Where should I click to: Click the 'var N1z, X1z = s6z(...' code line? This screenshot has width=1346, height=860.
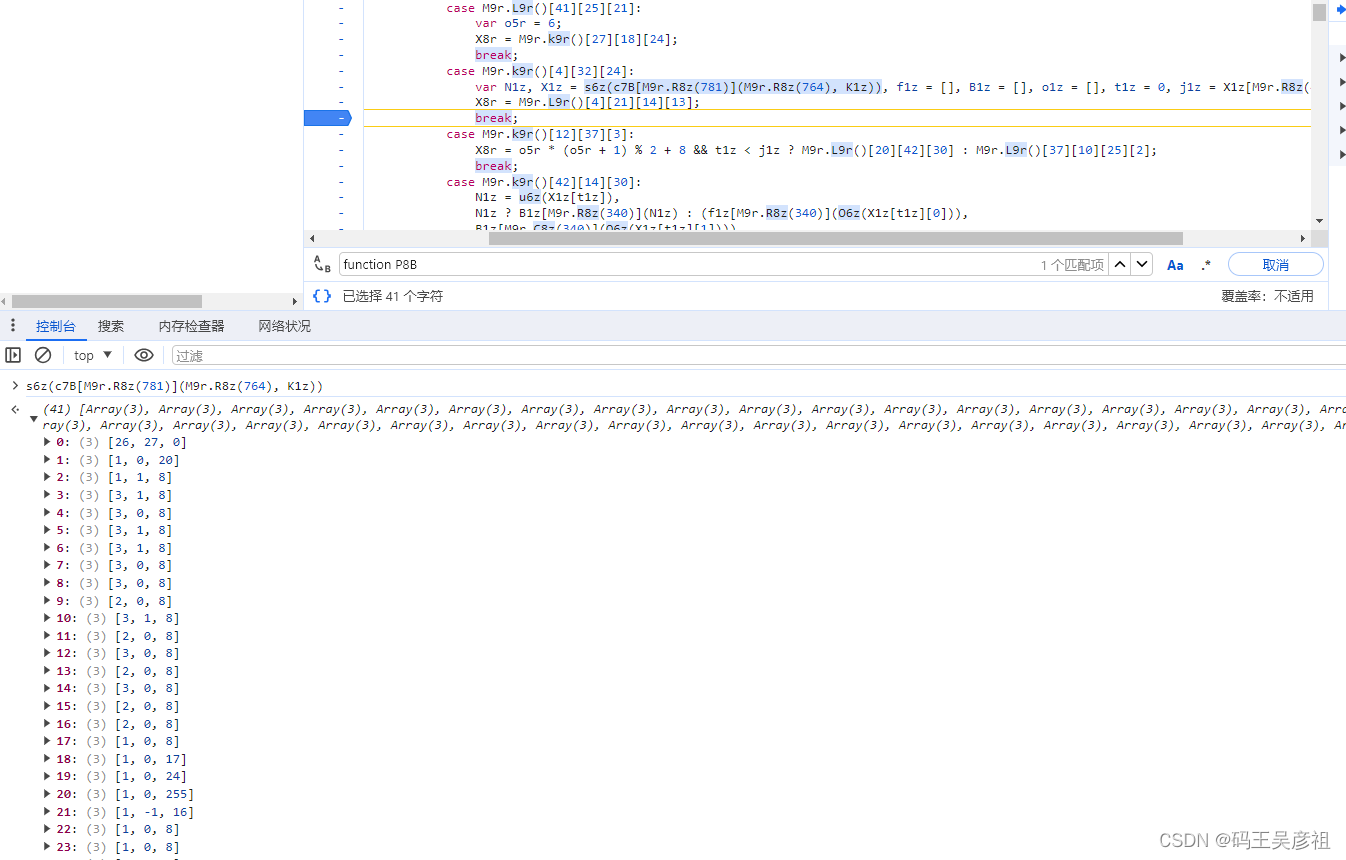(x=892, y=87)
